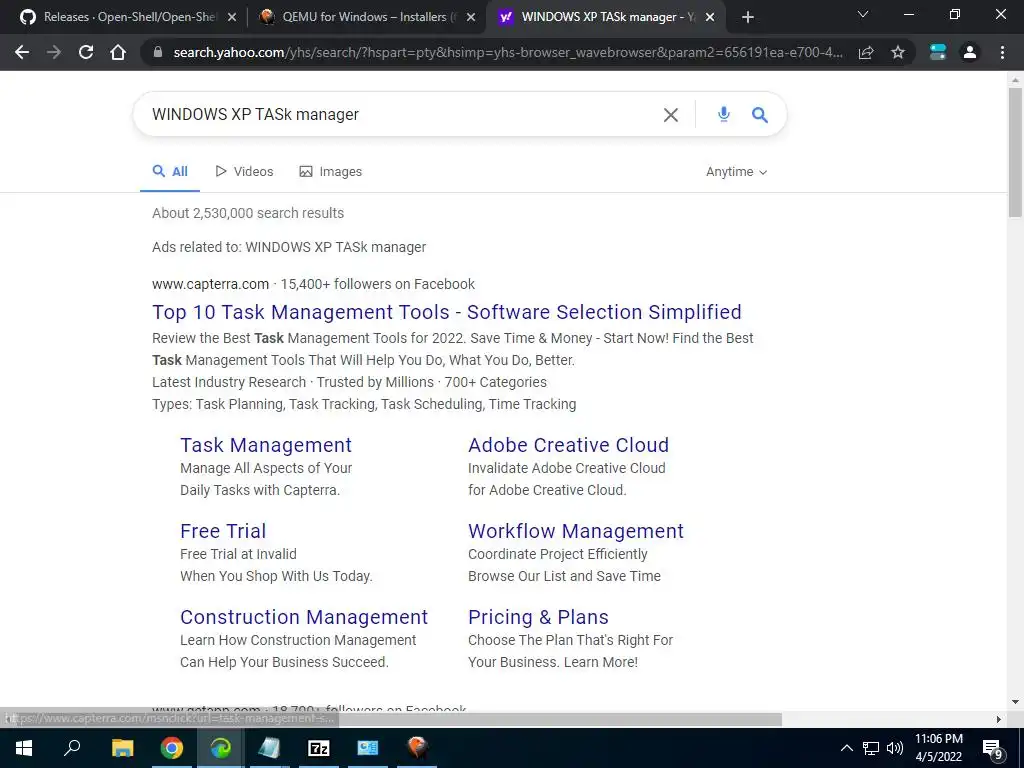Bookmark this page with the star icon

[898, 52]
